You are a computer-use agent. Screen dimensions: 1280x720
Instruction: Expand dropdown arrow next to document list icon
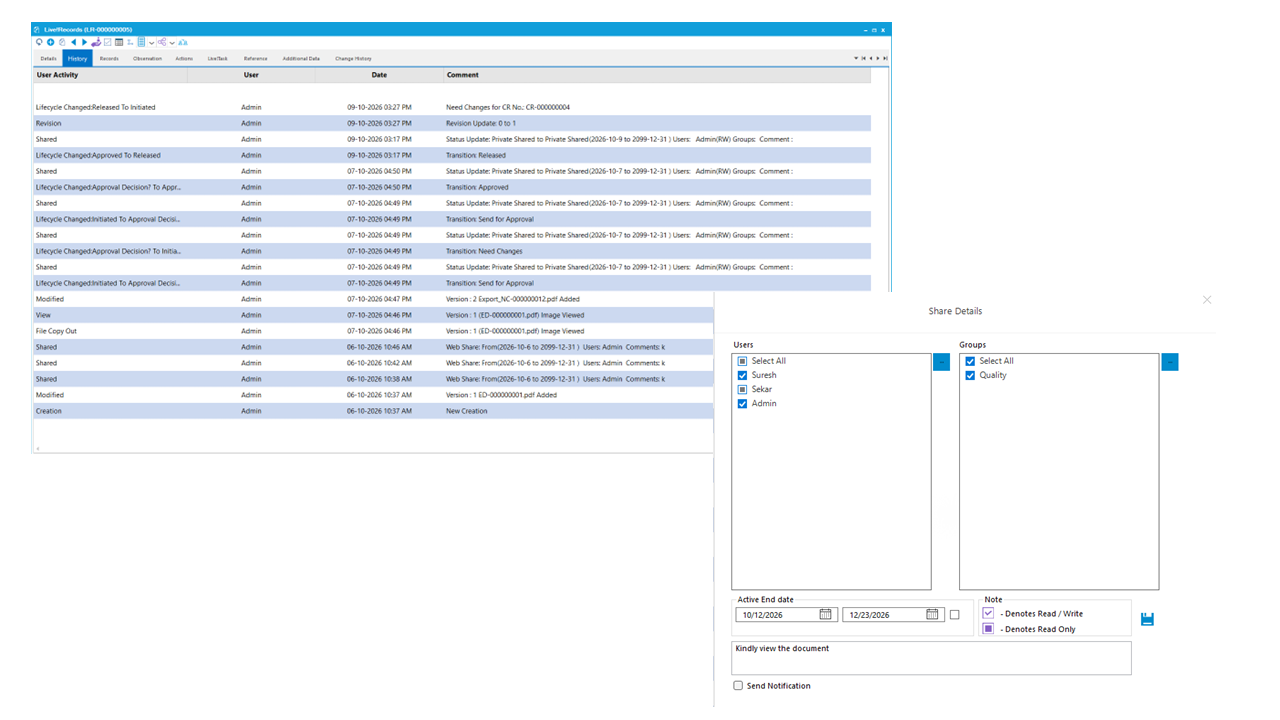point(151,43)
